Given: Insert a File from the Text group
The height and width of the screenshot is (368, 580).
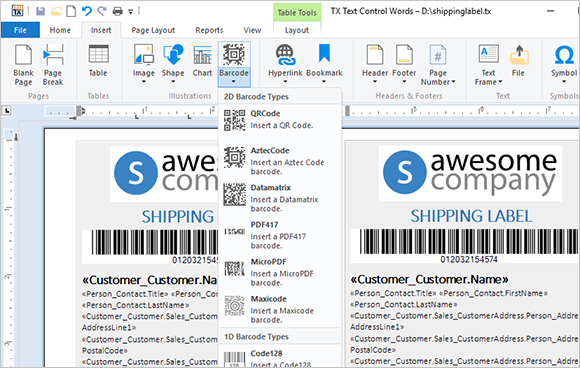Looking at the screenshot, I should 519,61.
